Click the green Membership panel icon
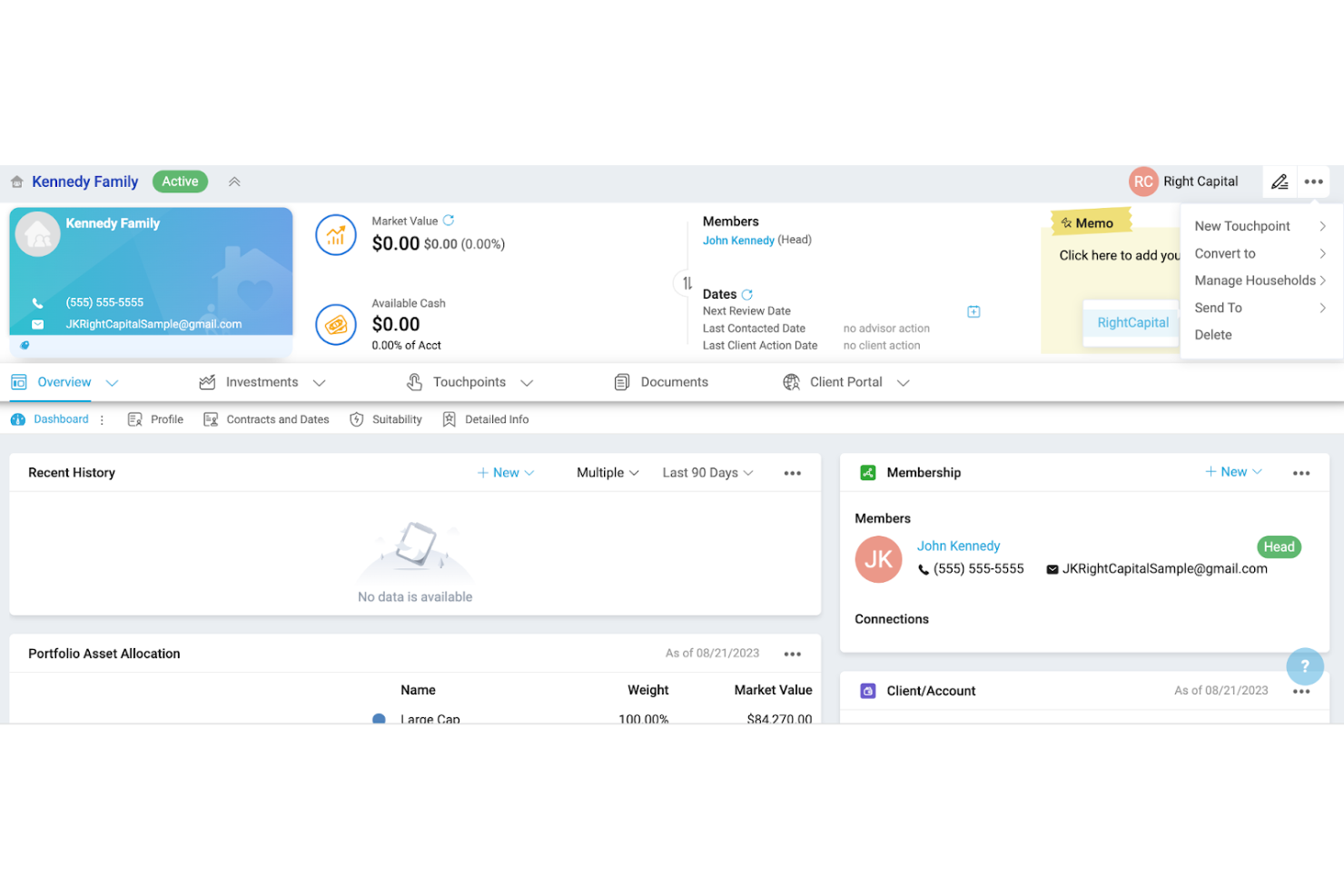The image size is (1344, 896). pyautogui.click(x=868, y=473)
